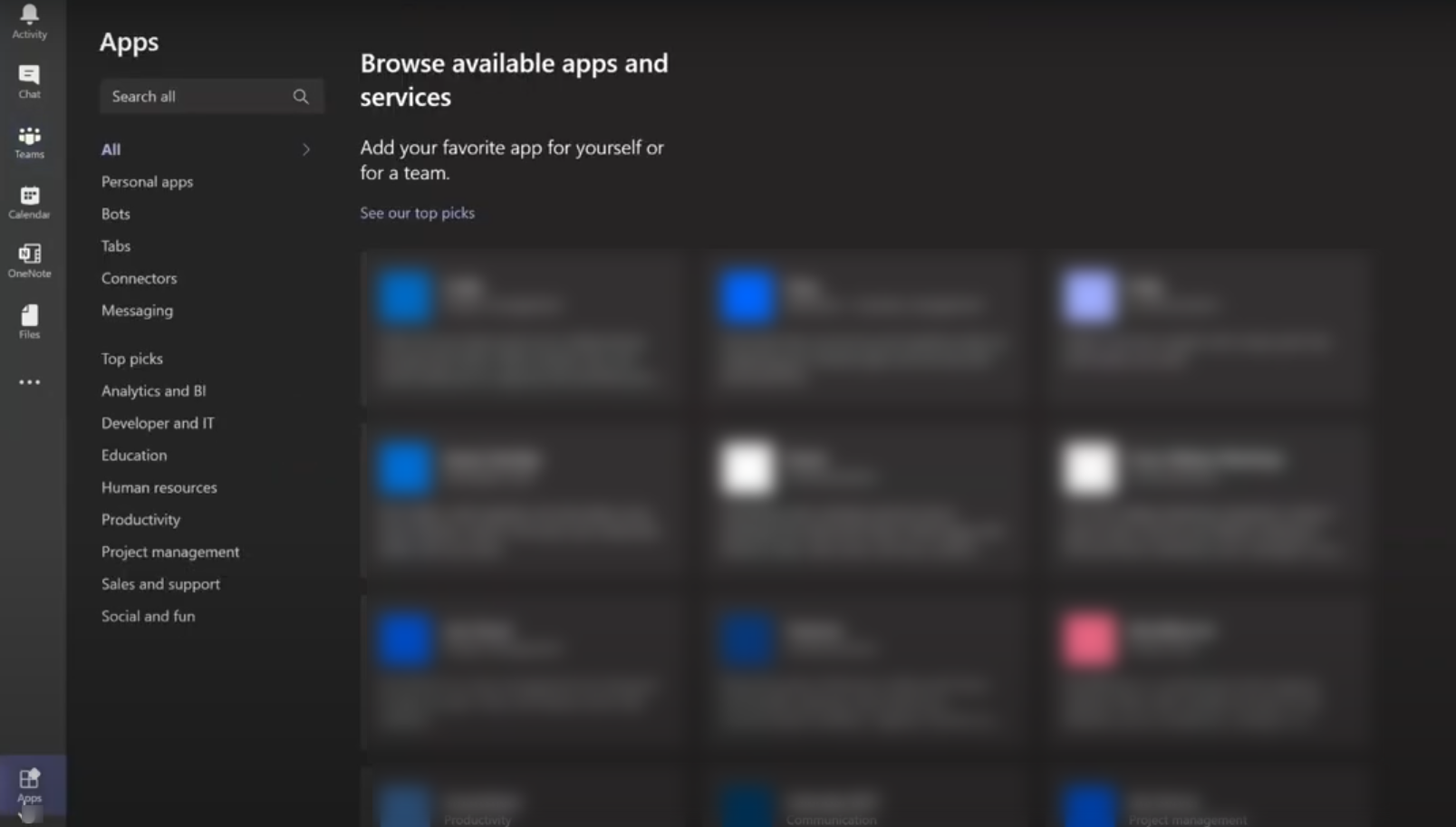Filter by Personal apps
1456x827 pixels.
point(147,181)
